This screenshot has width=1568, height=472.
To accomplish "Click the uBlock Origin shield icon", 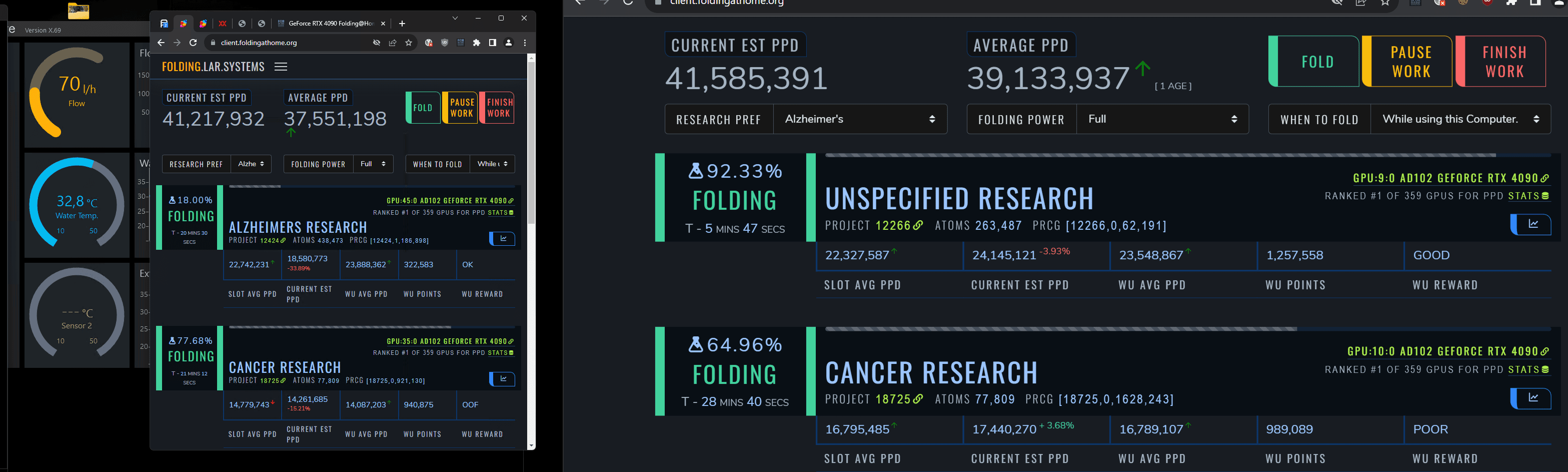I will [444, 43].
